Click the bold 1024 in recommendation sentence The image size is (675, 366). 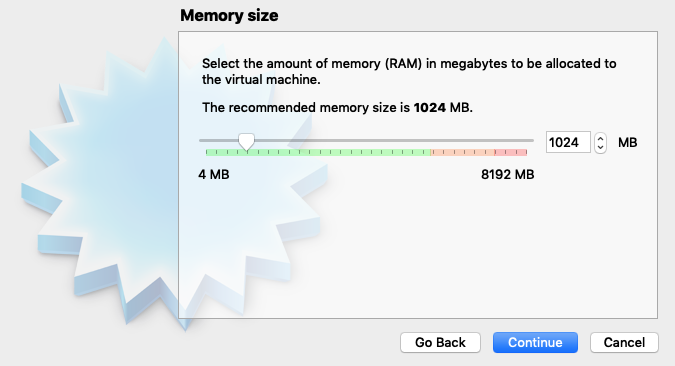click(430, 107)
